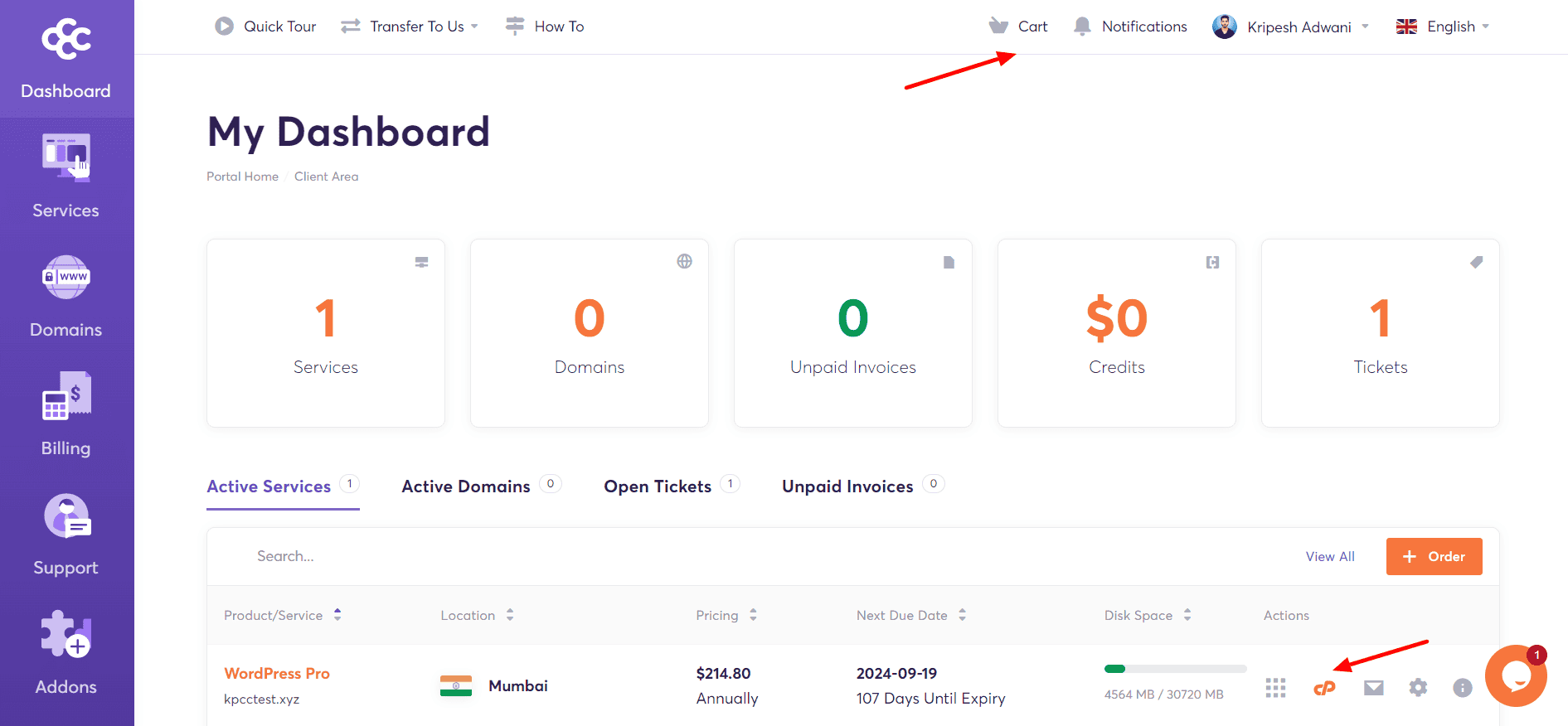Open the live chat bubble
Image resolution: width=1568 pixels, height=726 pixels.
pos(1515,676)
